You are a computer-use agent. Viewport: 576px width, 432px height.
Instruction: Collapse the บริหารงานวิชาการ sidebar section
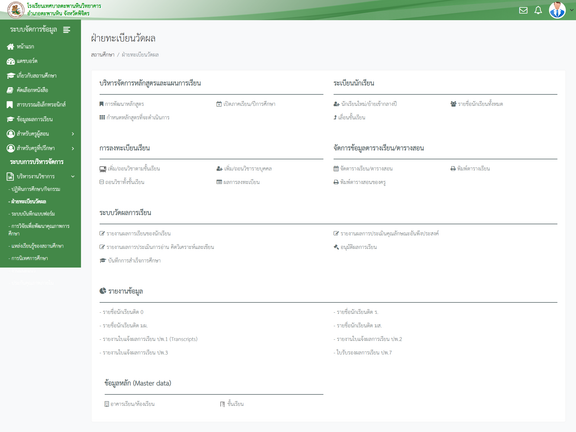[x=73, y=177]
